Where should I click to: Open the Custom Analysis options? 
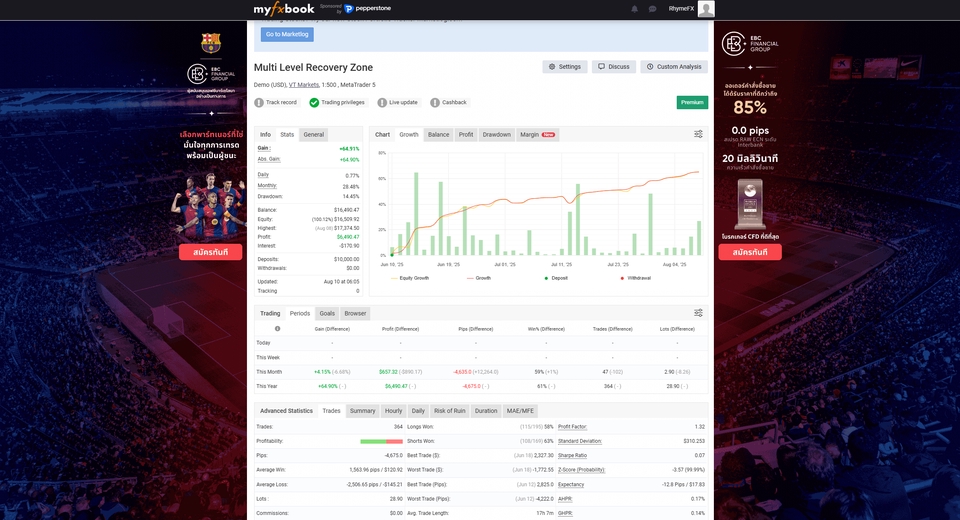(674, 67)
